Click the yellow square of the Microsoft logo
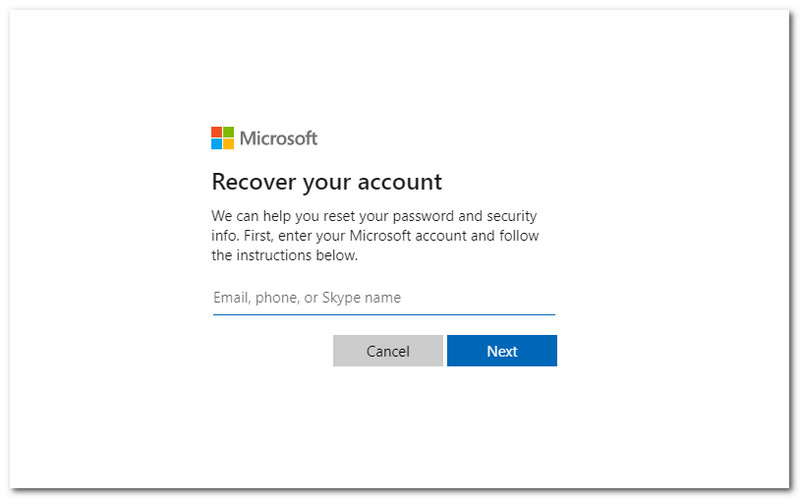800x499 pixels. coord(229,144)
